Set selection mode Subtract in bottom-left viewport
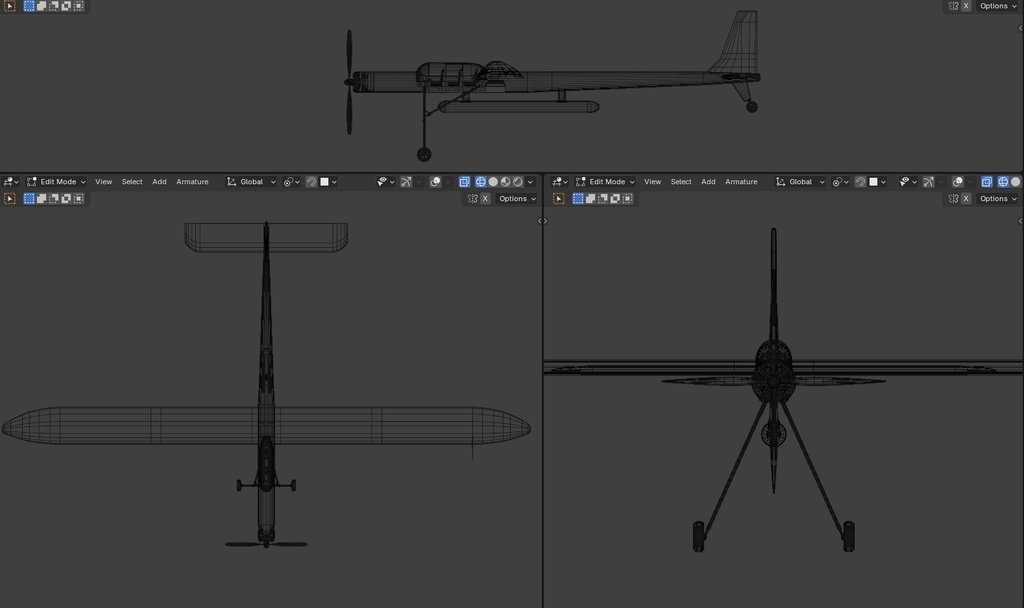The image size is (1024, 608). pyautogui.click(x=54, y=199)
